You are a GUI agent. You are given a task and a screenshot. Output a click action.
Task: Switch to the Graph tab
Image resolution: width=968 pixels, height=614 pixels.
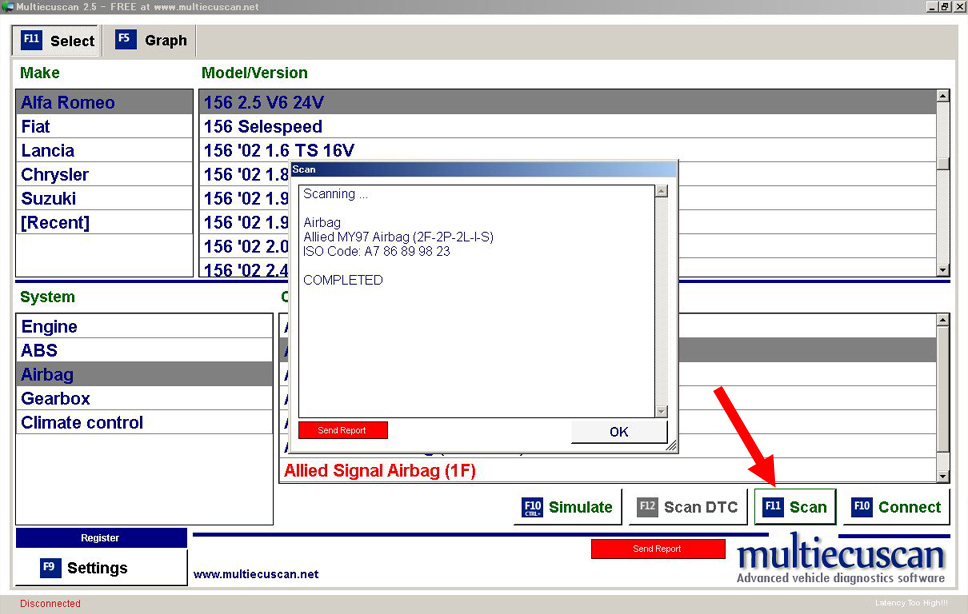151,41
